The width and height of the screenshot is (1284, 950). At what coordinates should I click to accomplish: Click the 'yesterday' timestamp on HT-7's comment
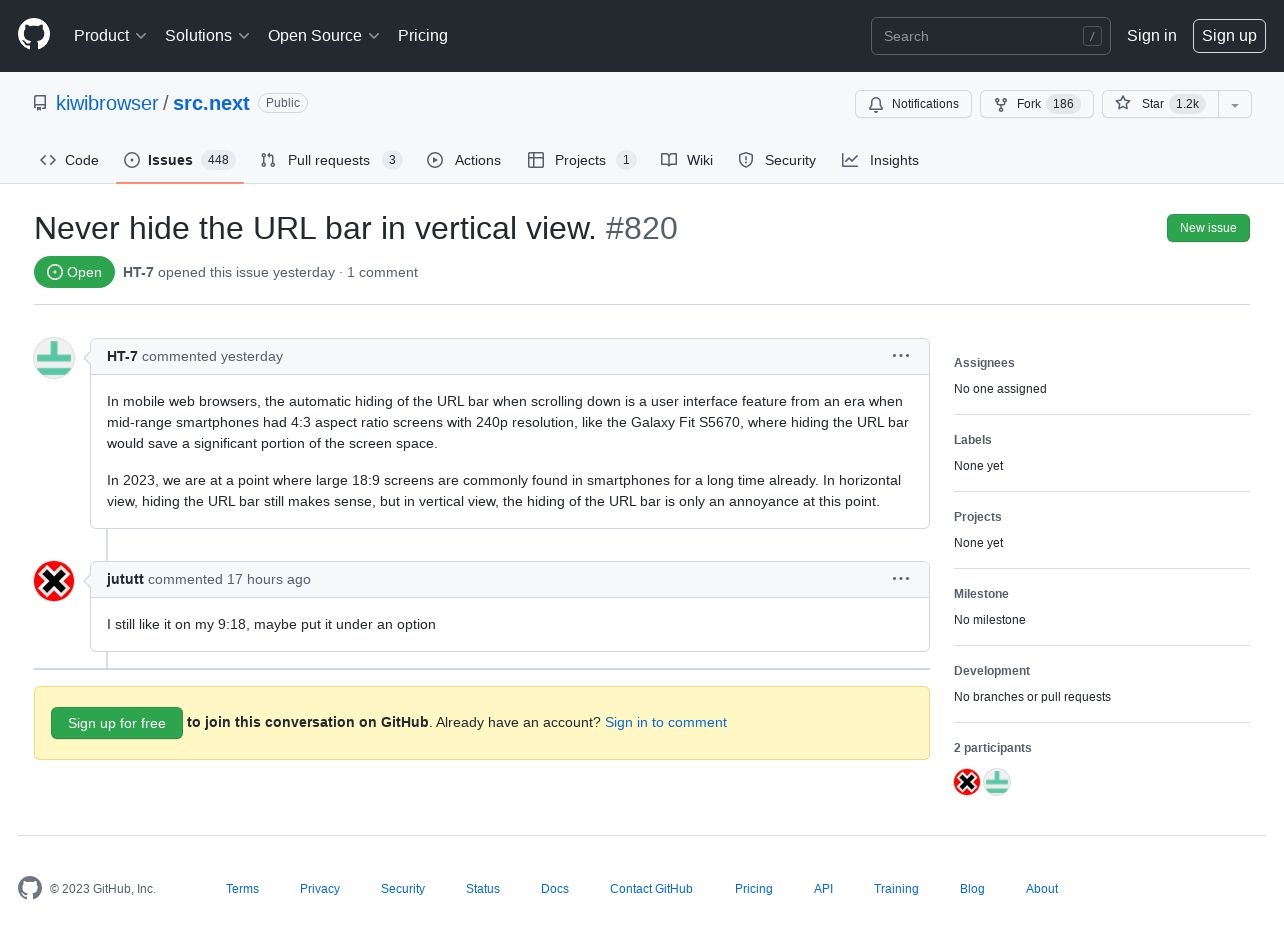click(x=252, y=356)
